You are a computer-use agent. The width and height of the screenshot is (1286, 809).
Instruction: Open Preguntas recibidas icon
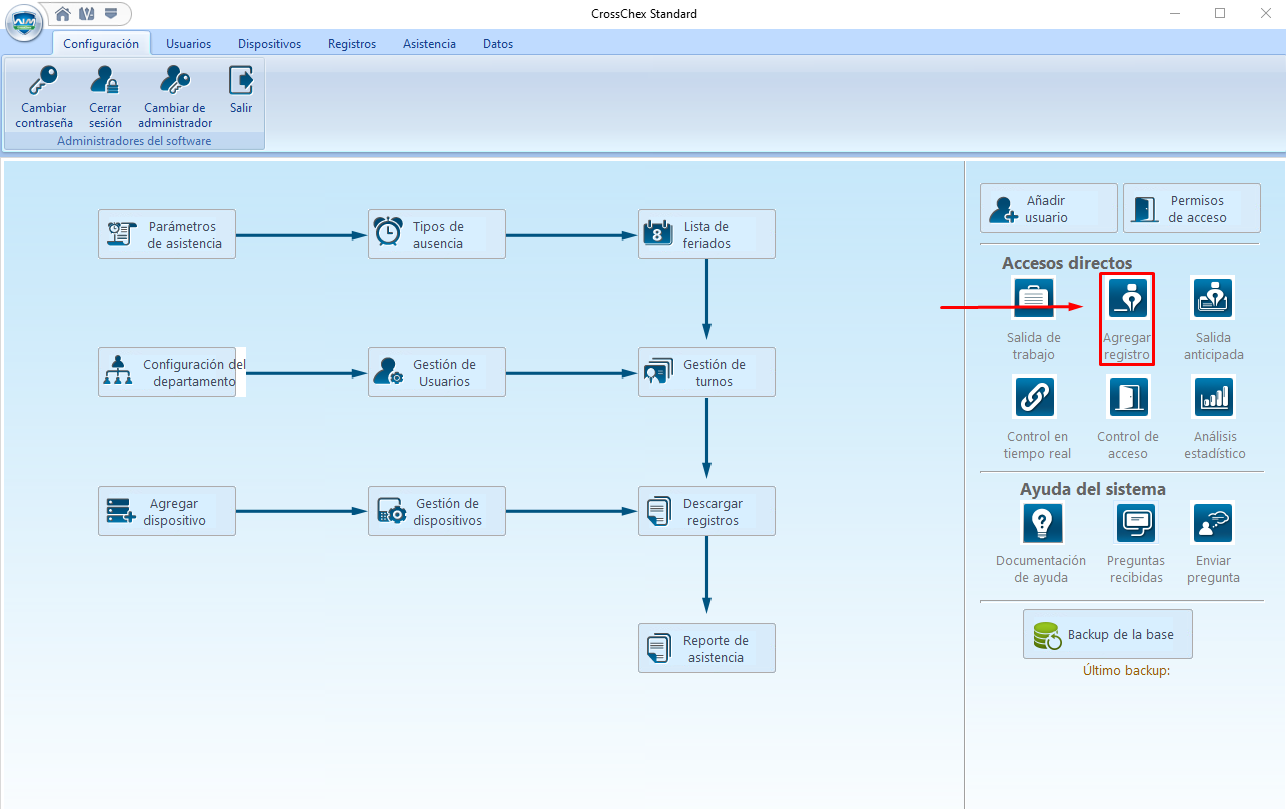pyautogui.click(x=1137, y=521)
